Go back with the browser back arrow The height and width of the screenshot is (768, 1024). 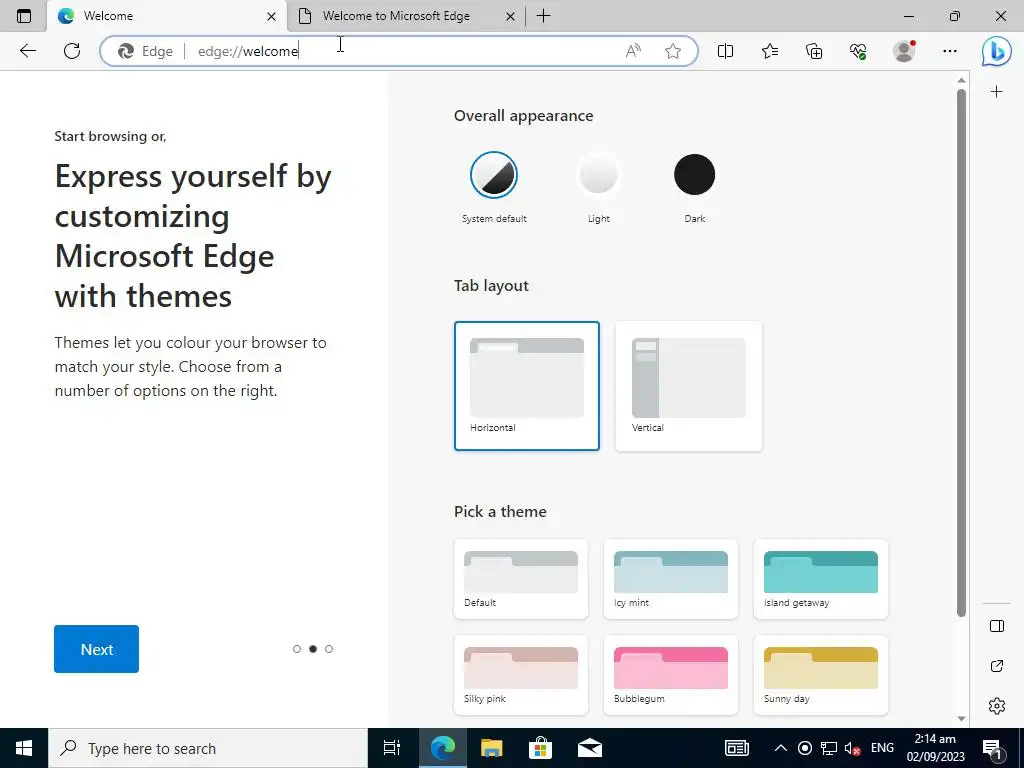point(27,51)
